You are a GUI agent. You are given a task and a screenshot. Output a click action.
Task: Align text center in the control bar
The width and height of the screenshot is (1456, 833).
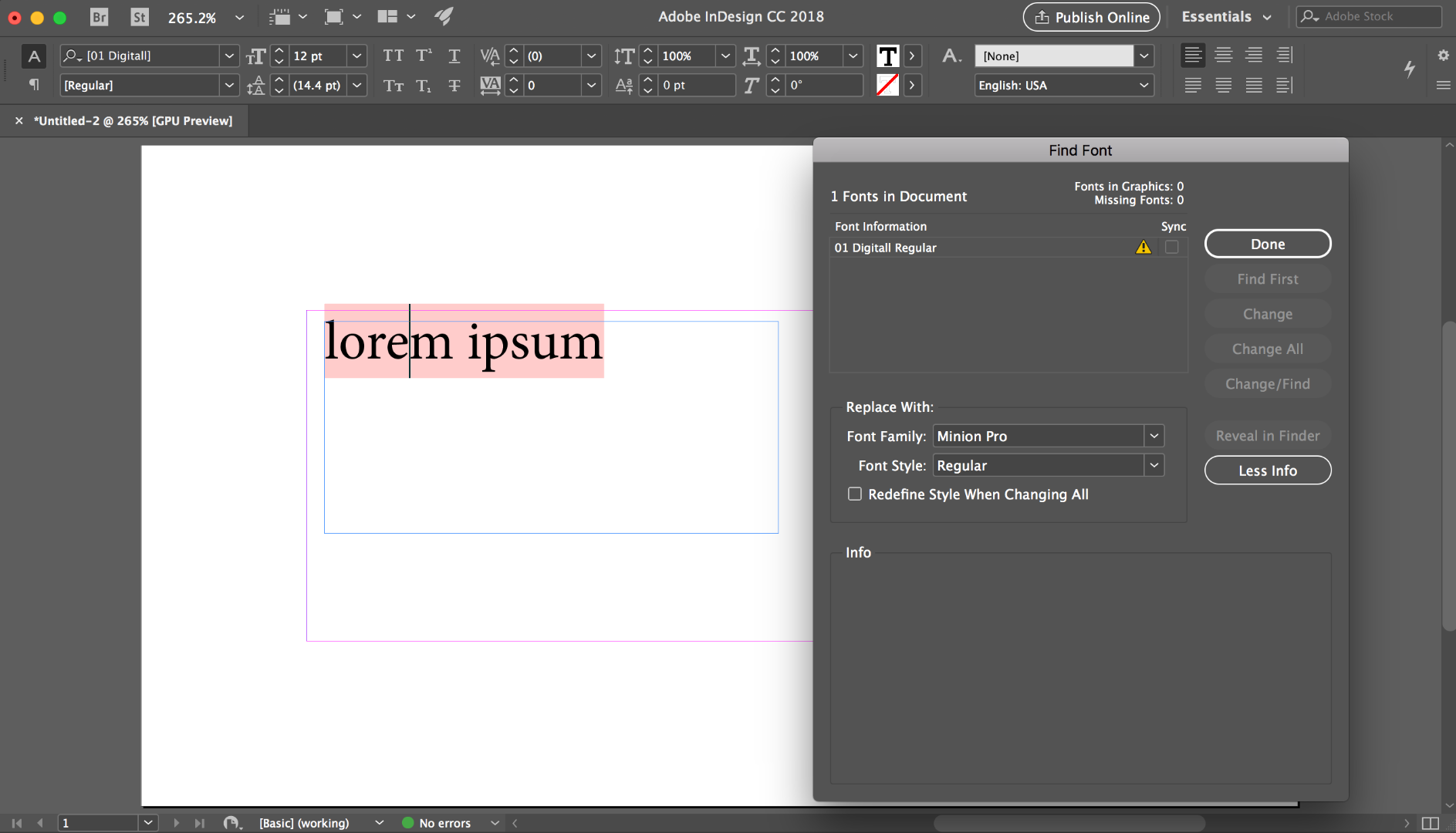tap(1223, 56)
